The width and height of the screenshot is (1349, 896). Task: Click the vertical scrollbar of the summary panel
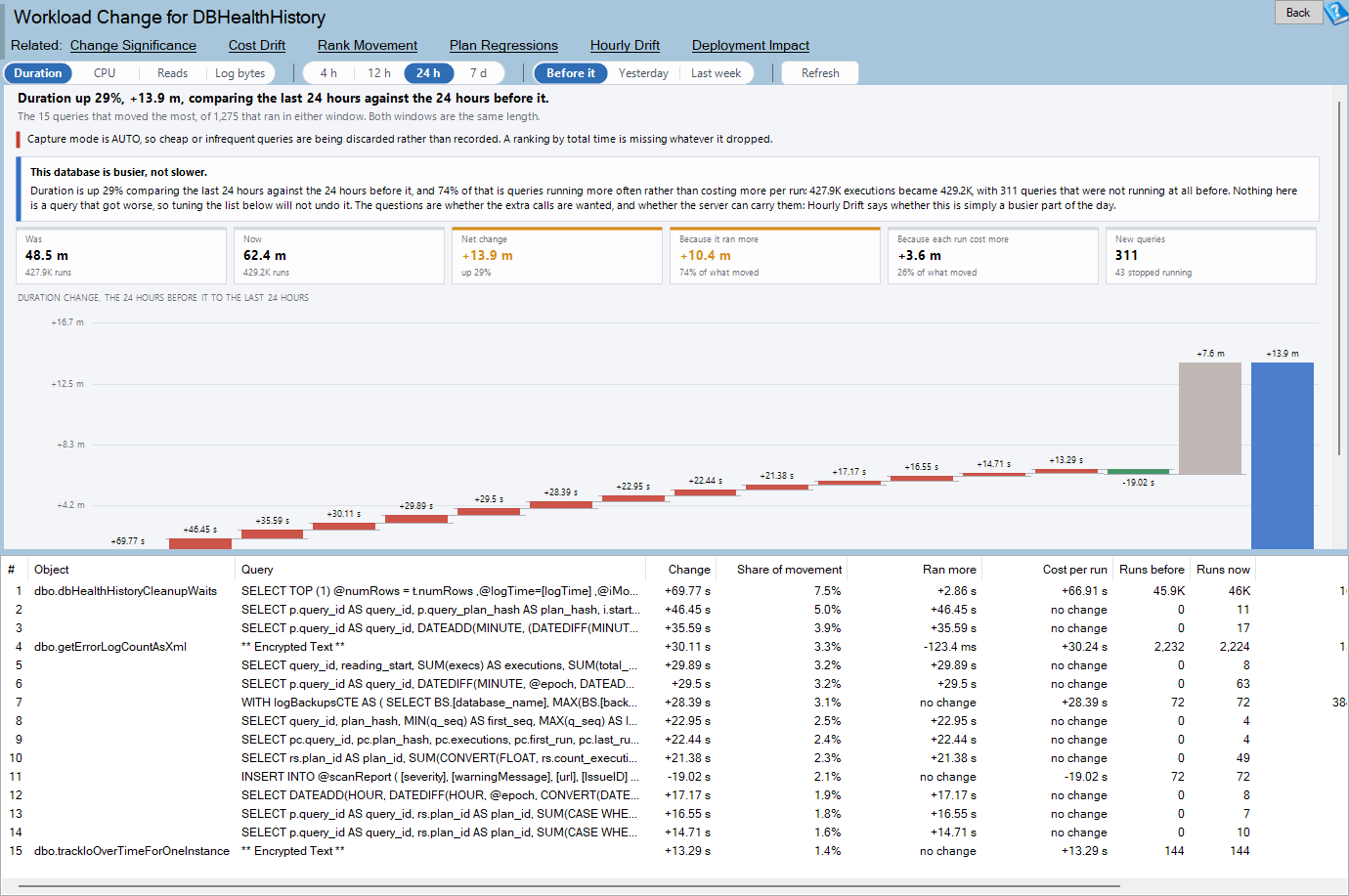(1339, 278)
